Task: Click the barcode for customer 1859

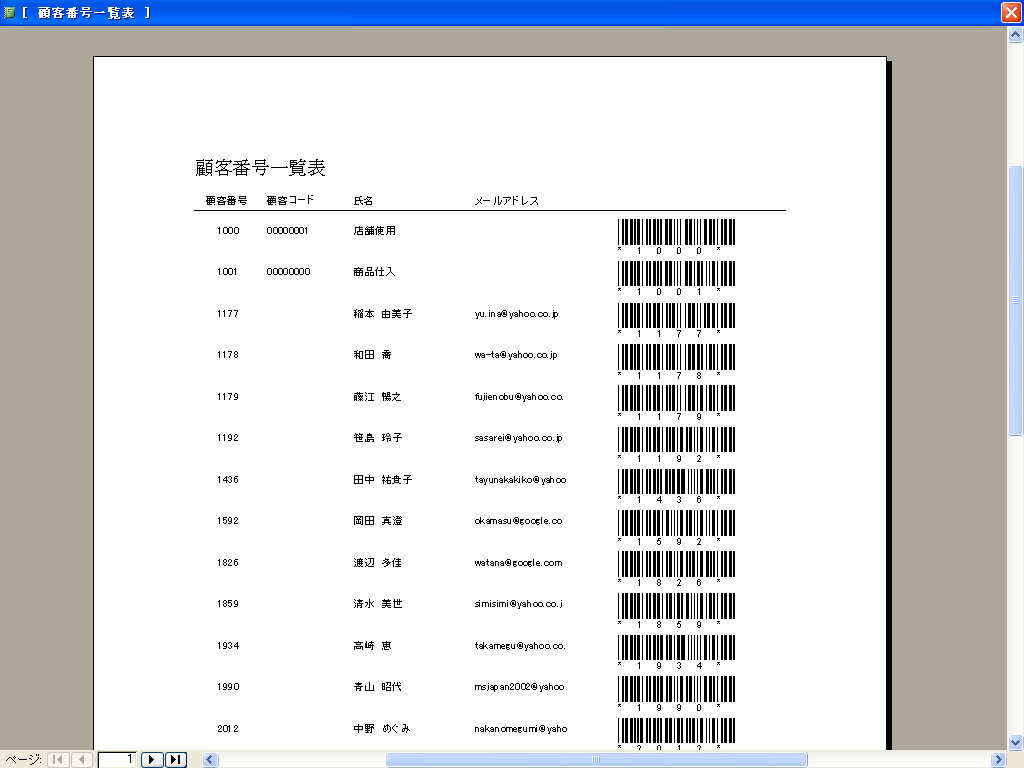Action: pyautogui.click(x=677, y=610)
